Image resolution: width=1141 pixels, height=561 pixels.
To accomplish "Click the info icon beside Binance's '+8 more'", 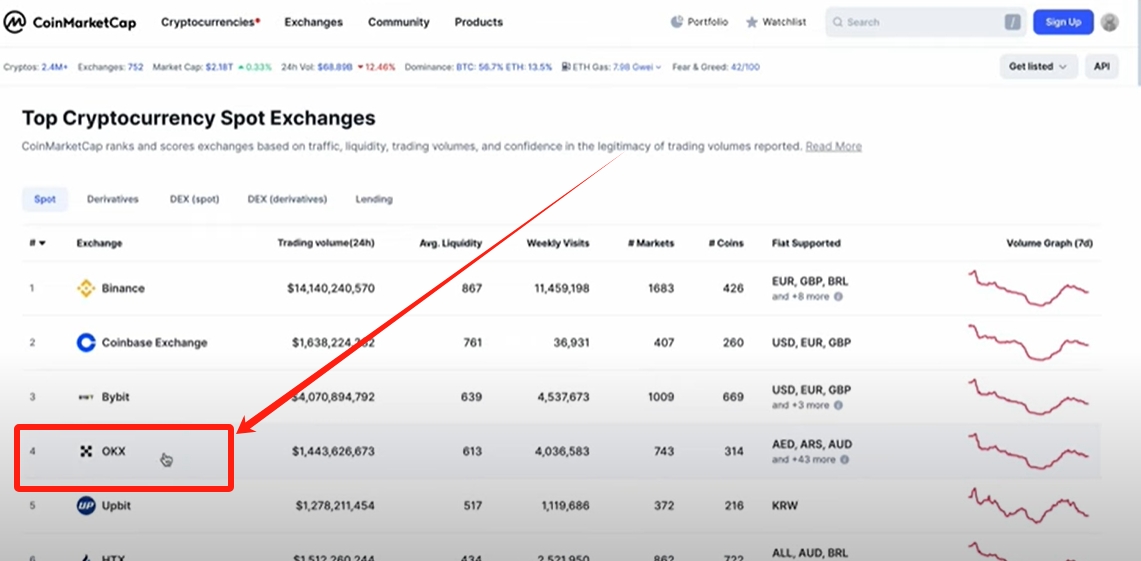I will 838,297.
